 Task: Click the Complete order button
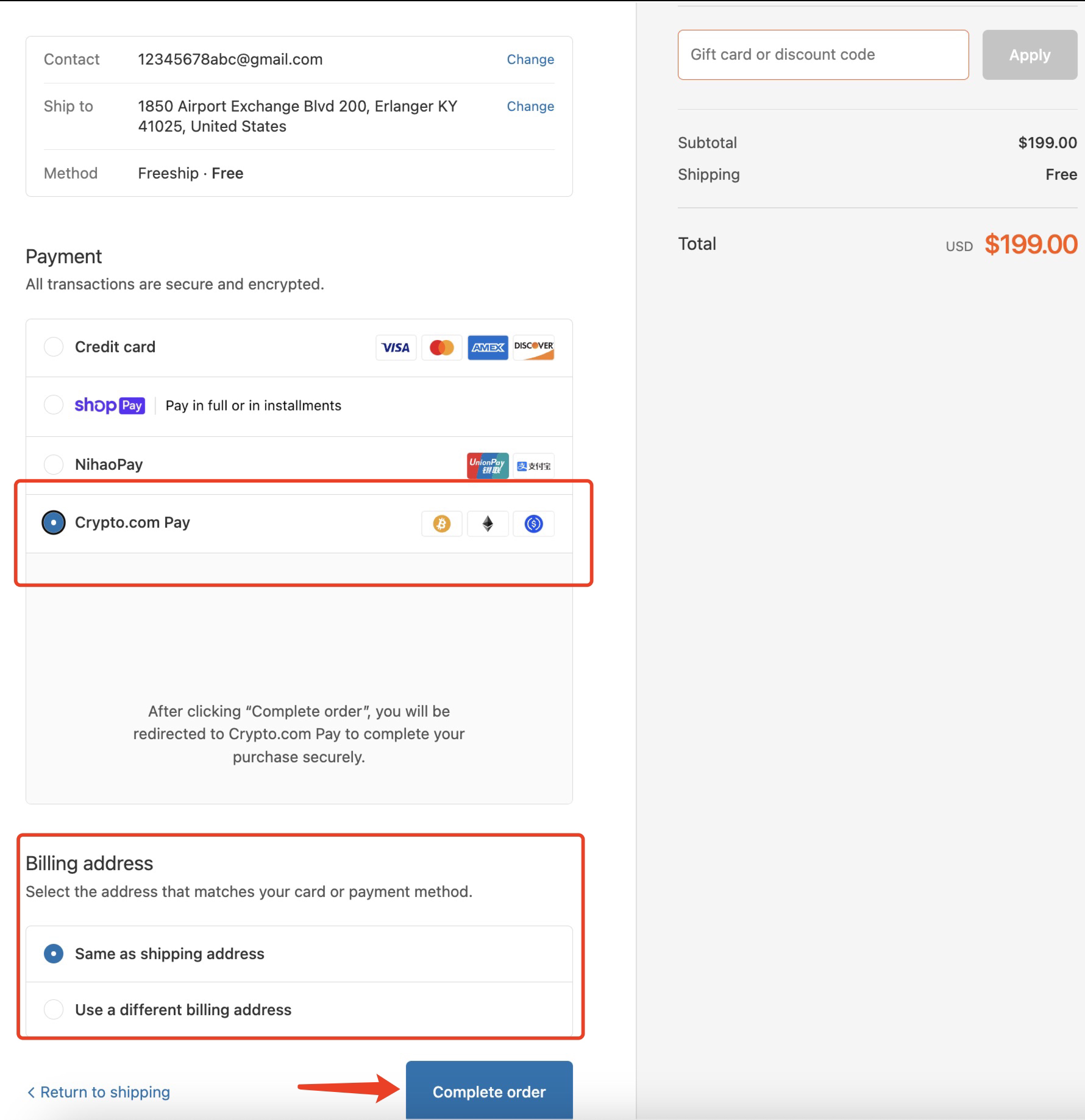pyautogui.click(x=489, y=1091)
